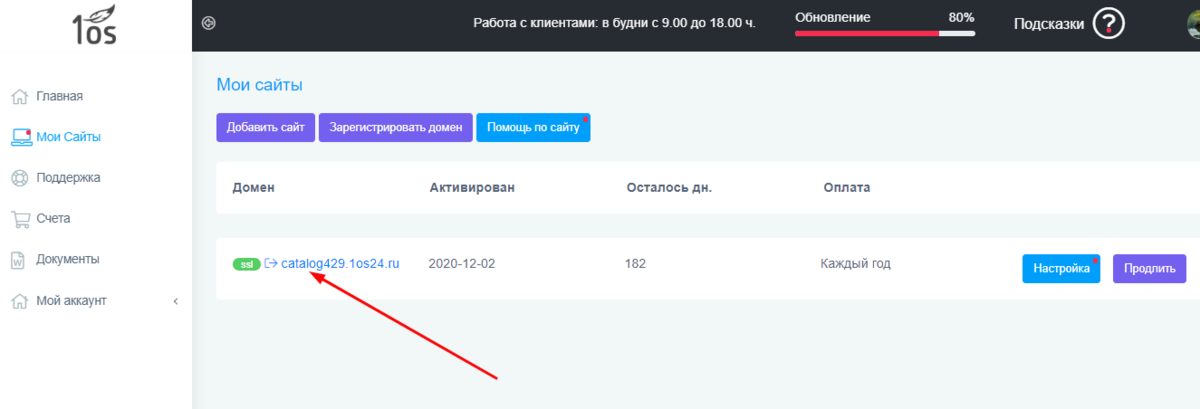Click the green ssl badge
1200x409 pixels.
[246, 264]
